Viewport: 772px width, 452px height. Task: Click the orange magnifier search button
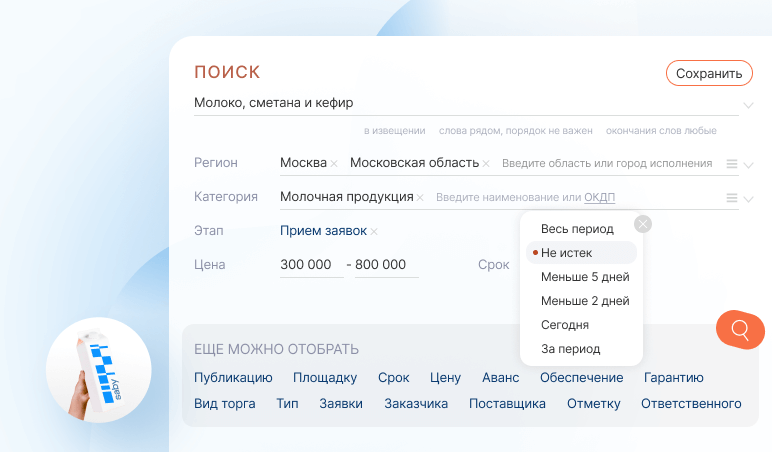click(x=740, y=329)
